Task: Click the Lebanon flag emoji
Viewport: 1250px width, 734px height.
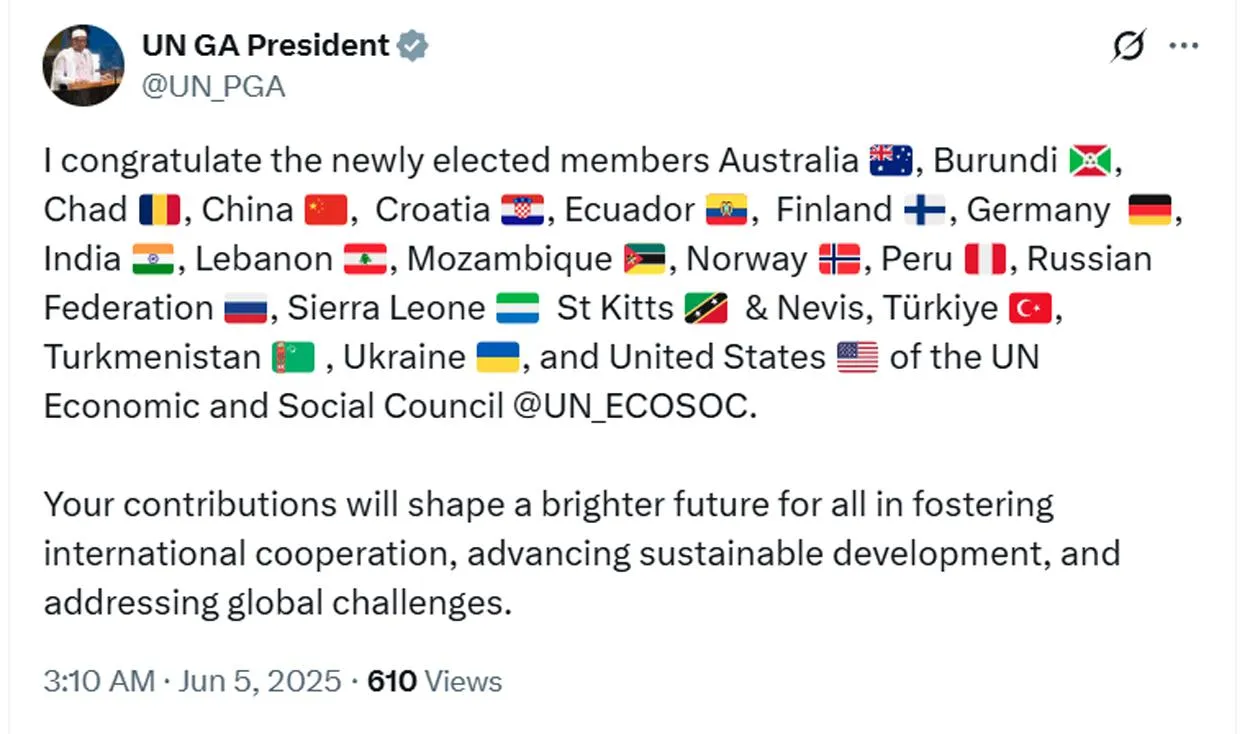Action: (x=365, y=259)
